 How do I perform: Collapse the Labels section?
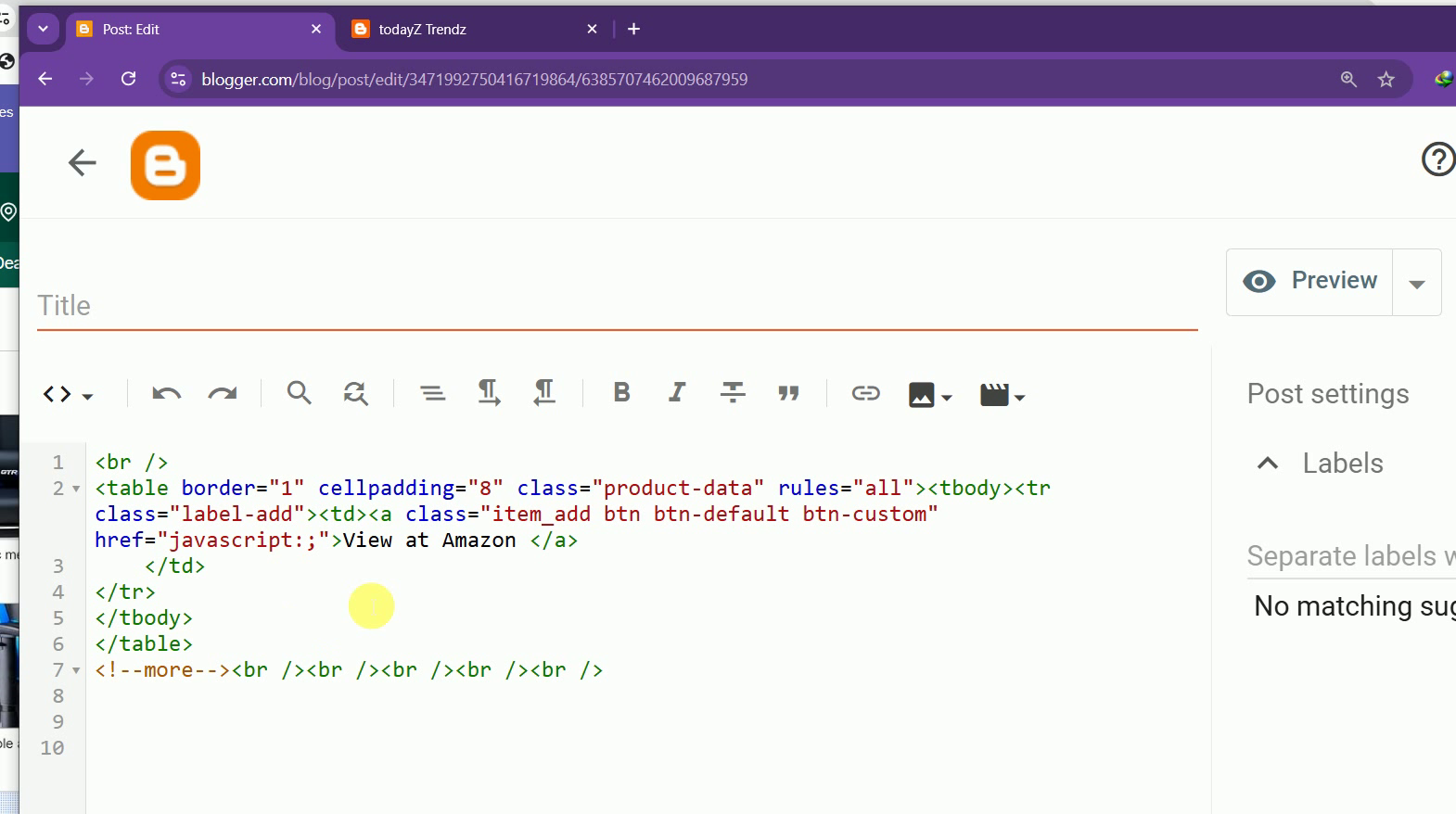click(1268, 464)
